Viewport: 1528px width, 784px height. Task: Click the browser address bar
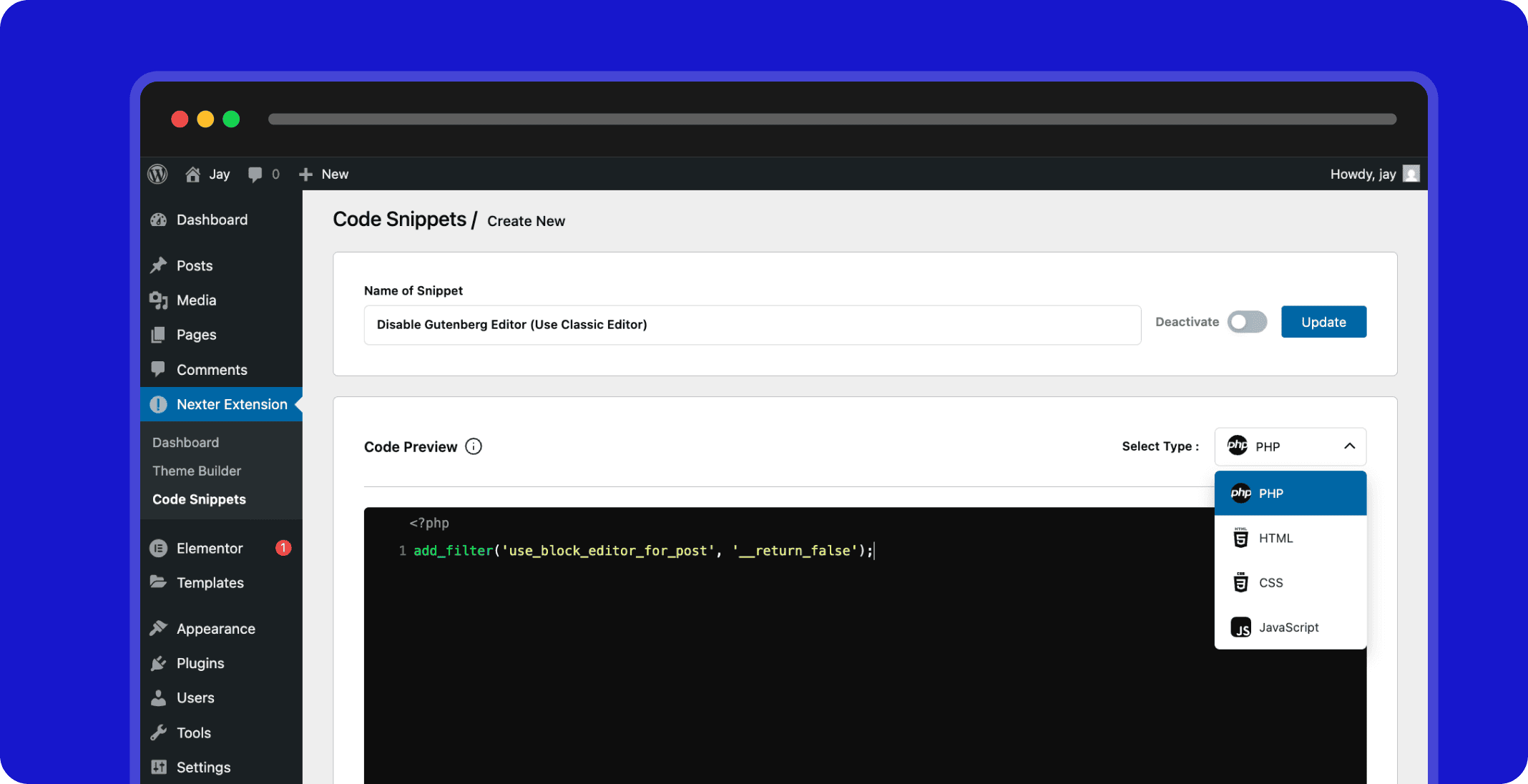[832, 119]
